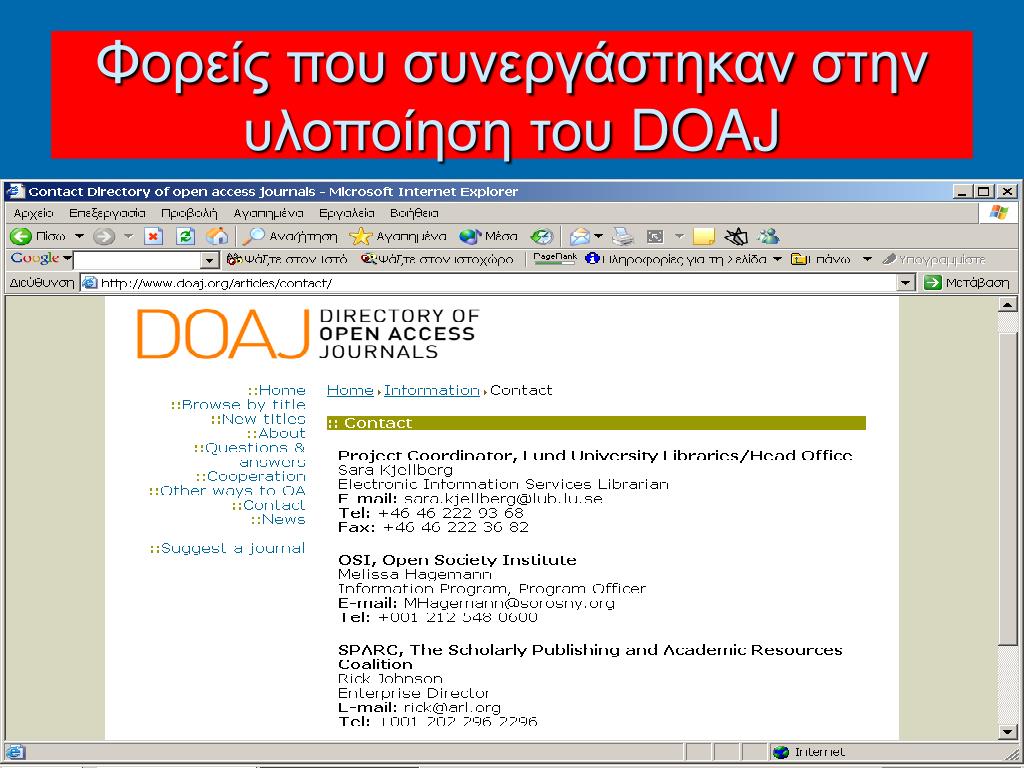This screenshot has height=768, width=1024.
Task: Click the Mail envelope icon
Action: coord(579,236)
